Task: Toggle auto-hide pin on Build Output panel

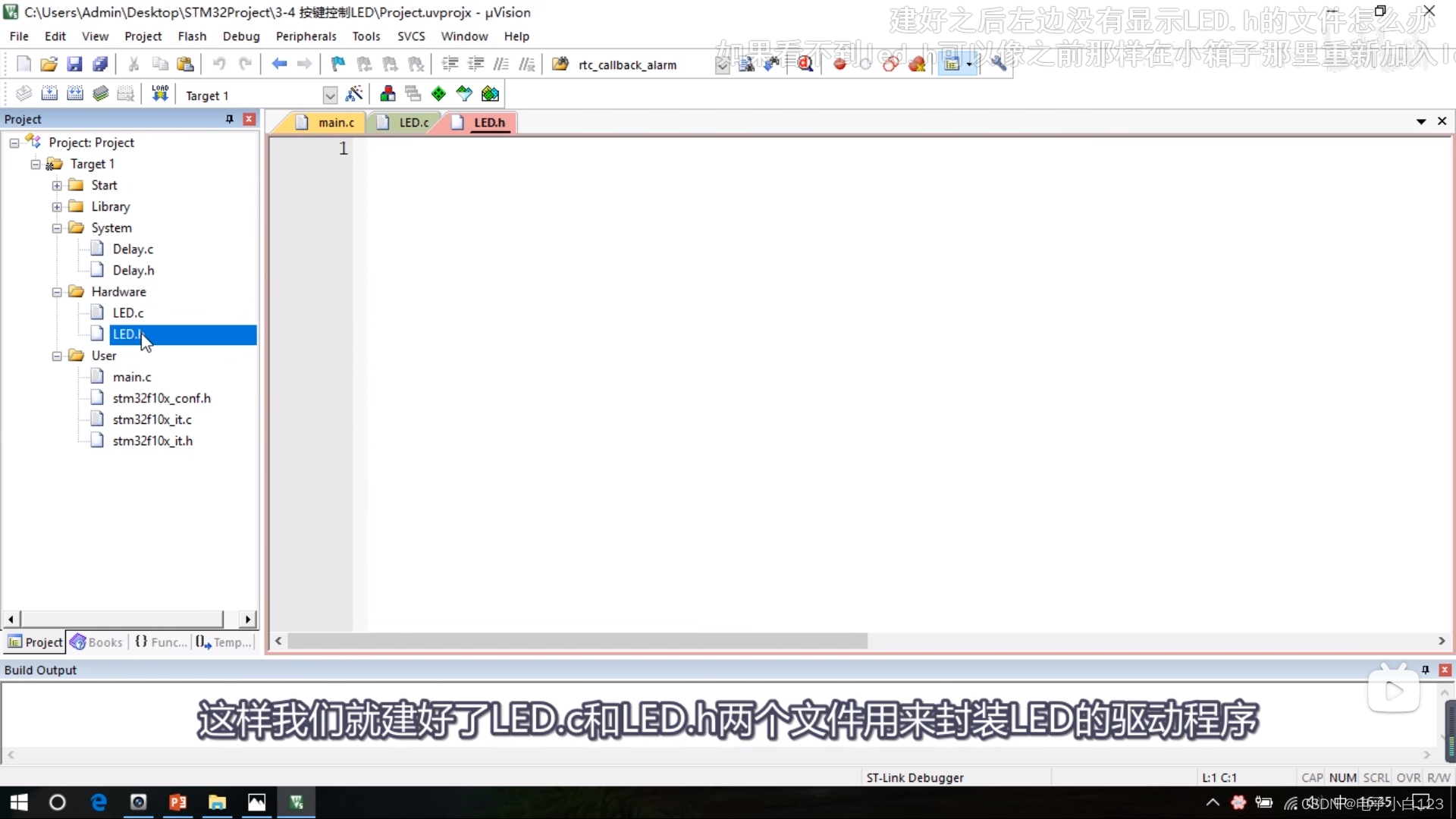Action: (1425, 670)
